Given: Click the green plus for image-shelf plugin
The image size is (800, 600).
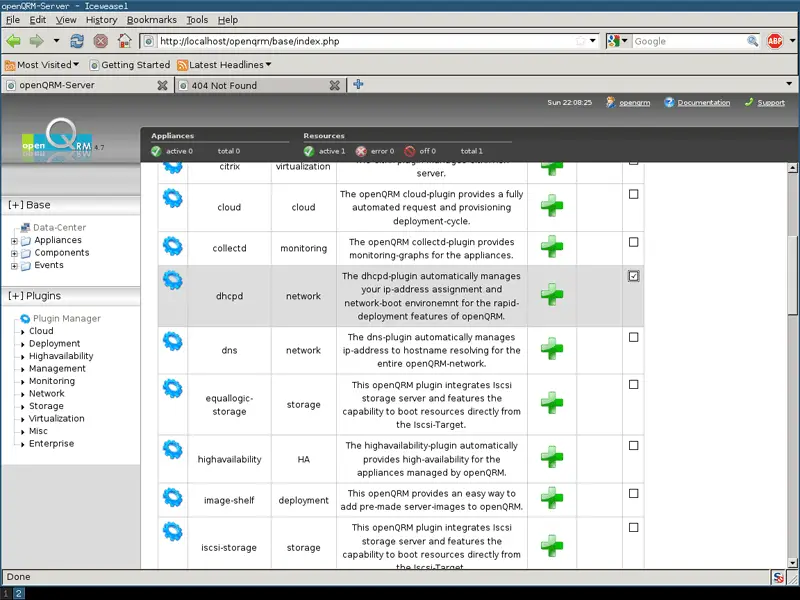Looking at the screenshot, I should tap(551, 498).
